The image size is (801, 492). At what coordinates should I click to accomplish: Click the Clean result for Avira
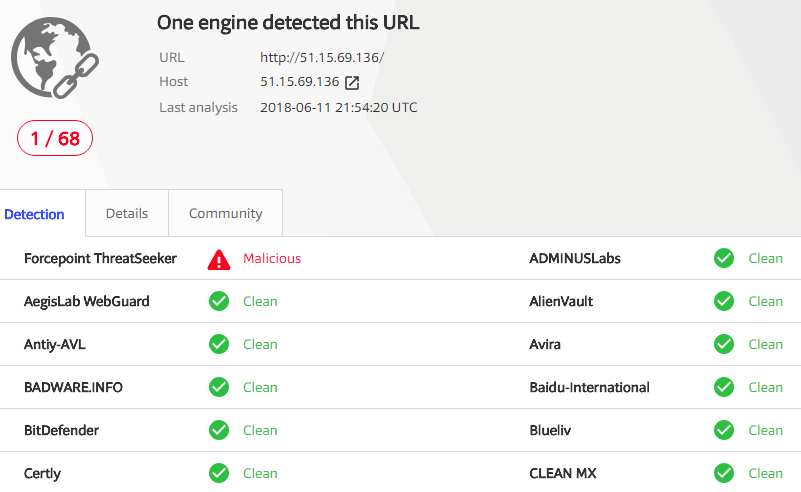[x=765, y=344]
